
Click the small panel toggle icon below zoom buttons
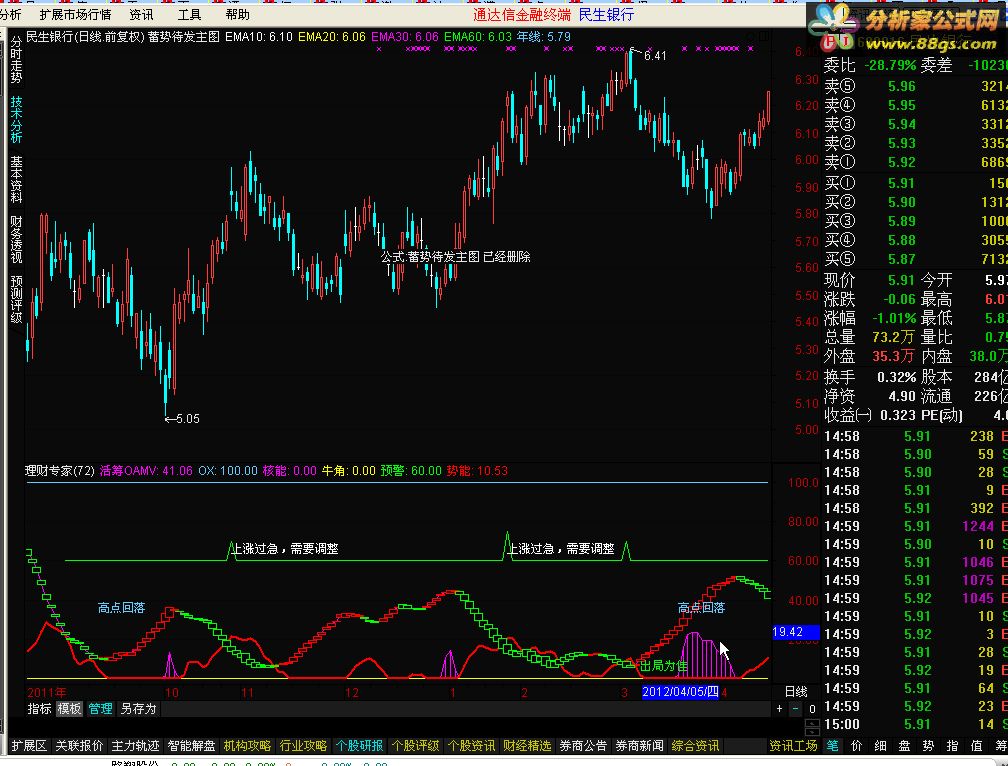(812, 727)
